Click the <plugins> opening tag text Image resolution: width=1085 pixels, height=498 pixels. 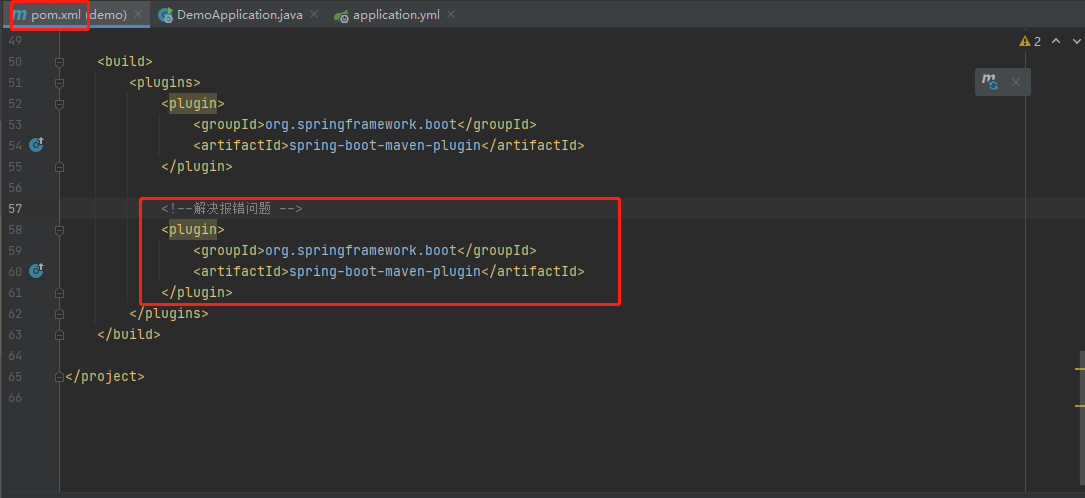click(x=165, y=83)
